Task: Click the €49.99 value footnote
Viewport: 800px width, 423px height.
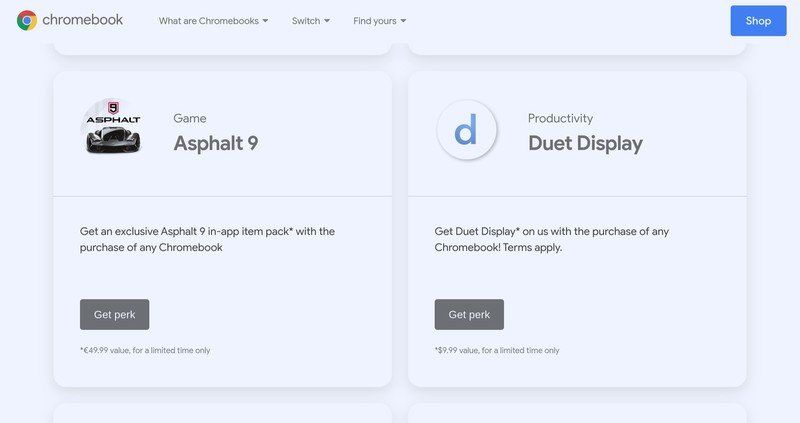Action: pyautogui.click(x=145, y=351)
